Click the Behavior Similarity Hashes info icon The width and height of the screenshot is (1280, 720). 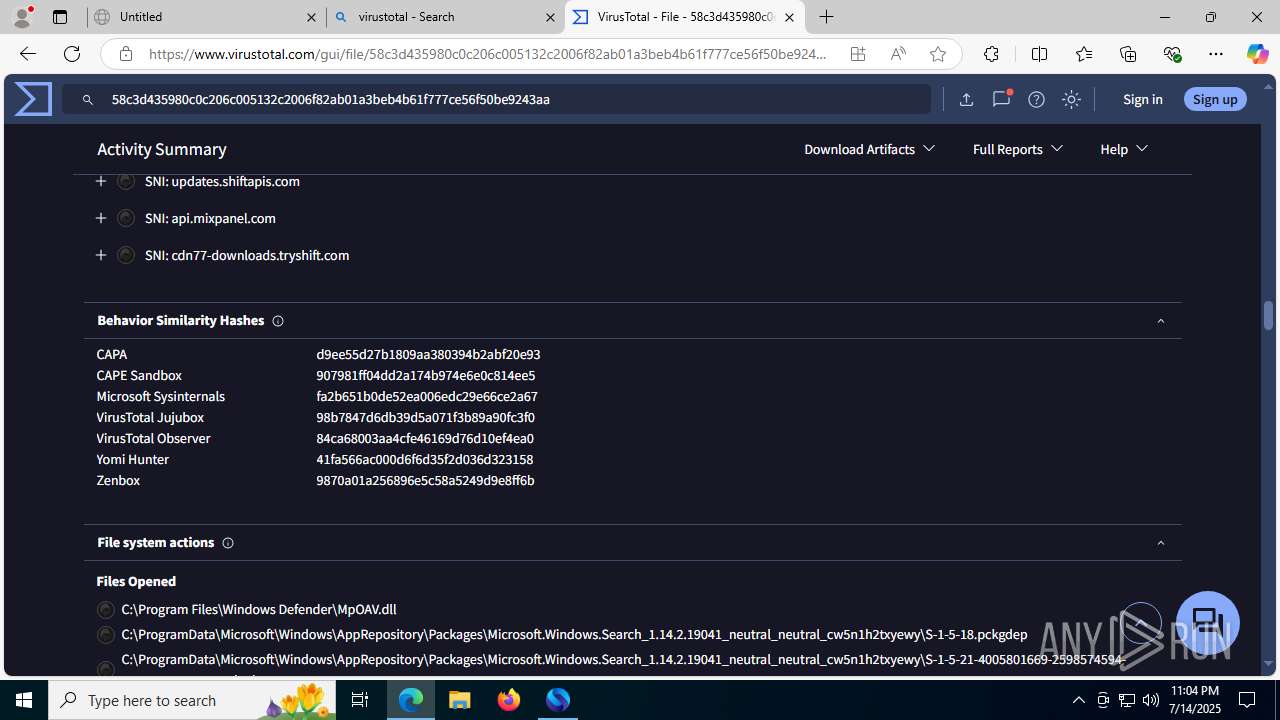[x=278, y=321]
